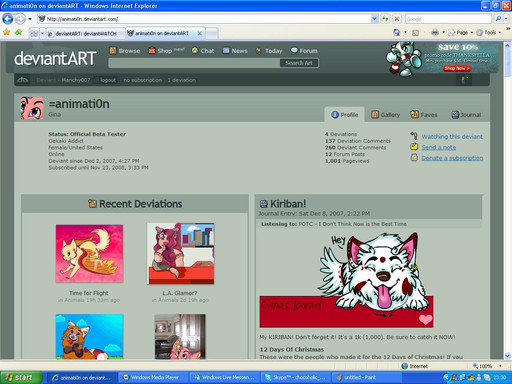Go forward with the browser Forward button
This screenshot has width=512, height=384.
[20, 19]
